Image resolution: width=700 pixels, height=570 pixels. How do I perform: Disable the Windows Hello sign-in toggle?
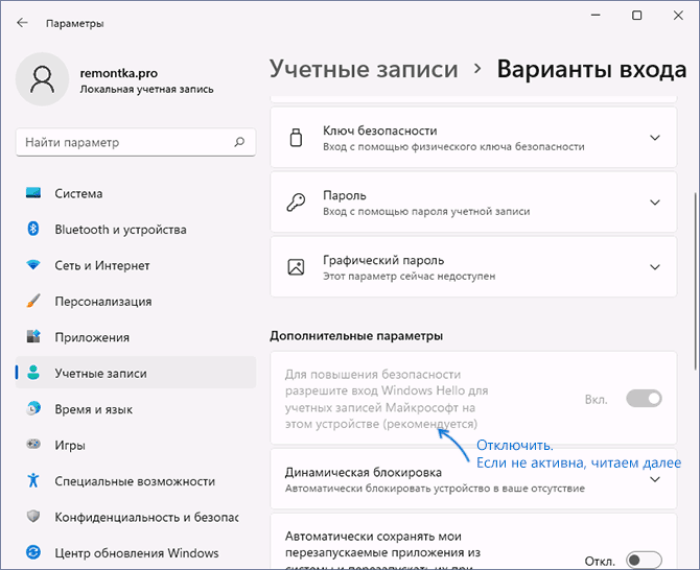(x=644, y=398)
